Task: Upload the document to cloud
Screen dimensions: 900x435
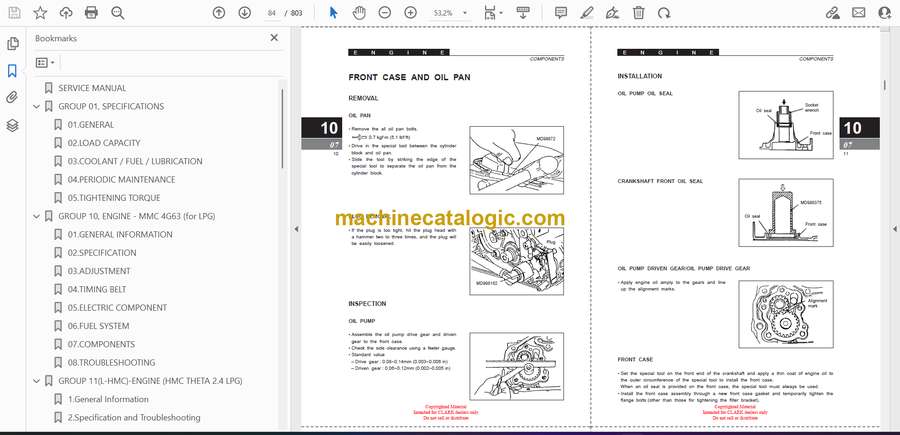Action: tap(66, 13)
